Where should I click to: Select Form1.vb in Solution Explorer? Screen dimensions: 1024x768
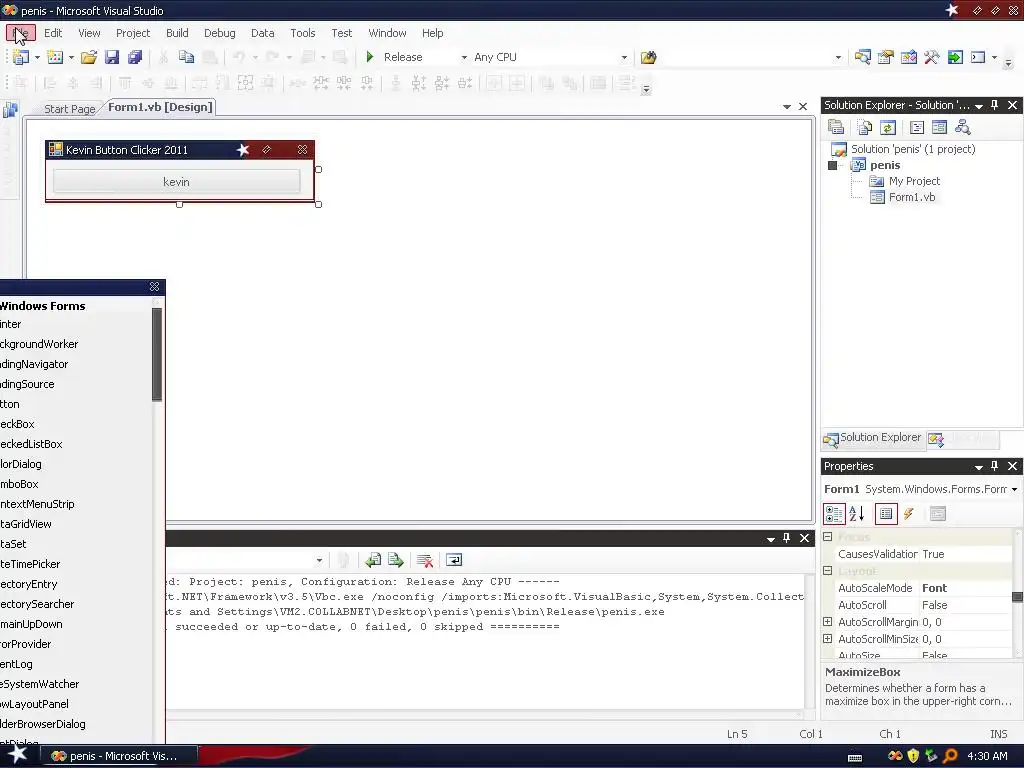[912, 197]
